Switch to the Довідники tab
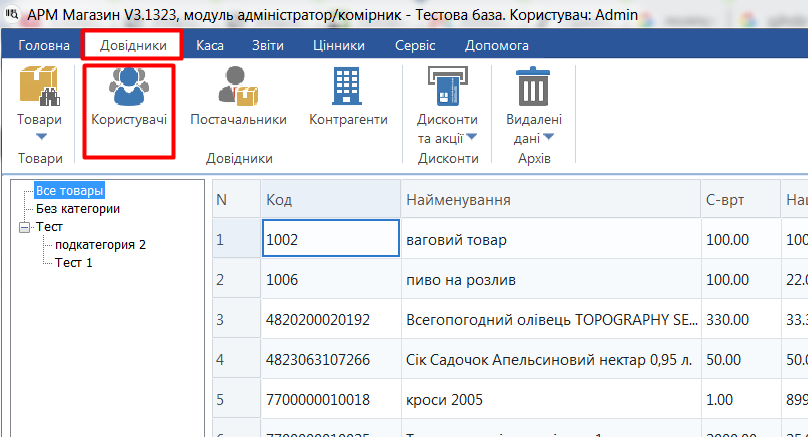The width and height of the screenshot is (808, 437). coord(133,45)
